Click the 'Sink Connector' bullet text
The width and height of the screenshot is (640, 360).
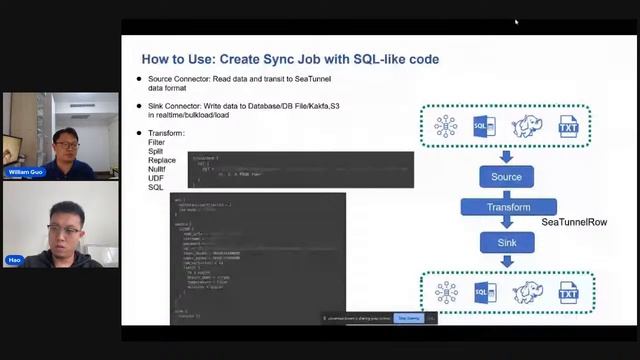(244, 110)
